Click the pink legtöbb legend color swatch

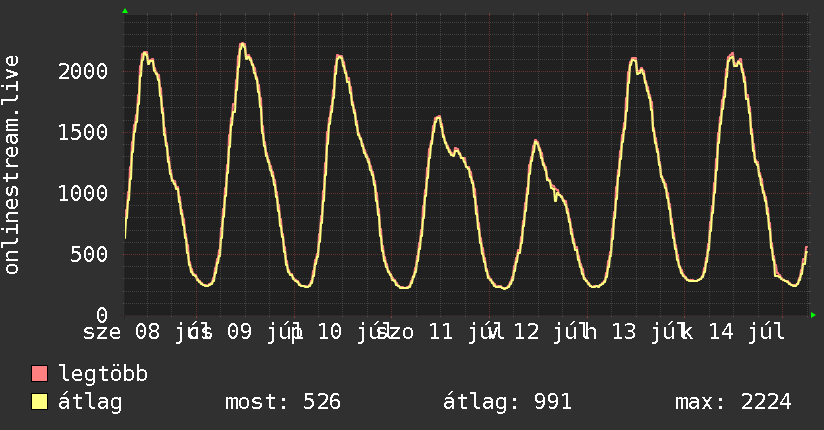pyautogui.click(x=39, y=373)
